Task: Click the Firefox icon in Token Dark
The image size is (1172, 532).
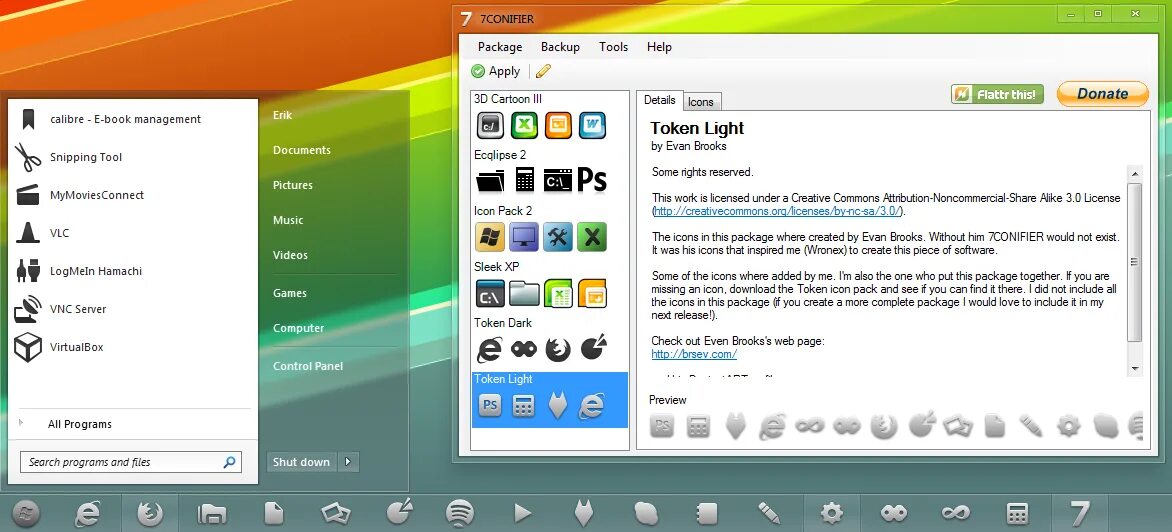Action: 558,349
